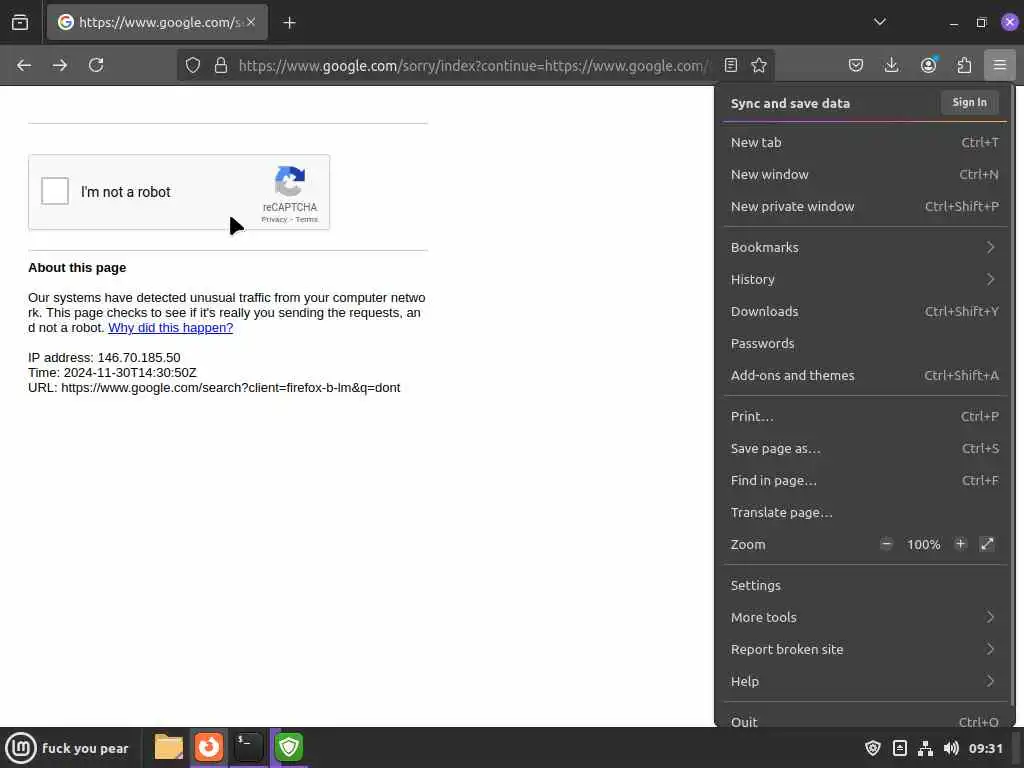
Task: Enter full screen via zoom row icon
Action: (987, 544)
